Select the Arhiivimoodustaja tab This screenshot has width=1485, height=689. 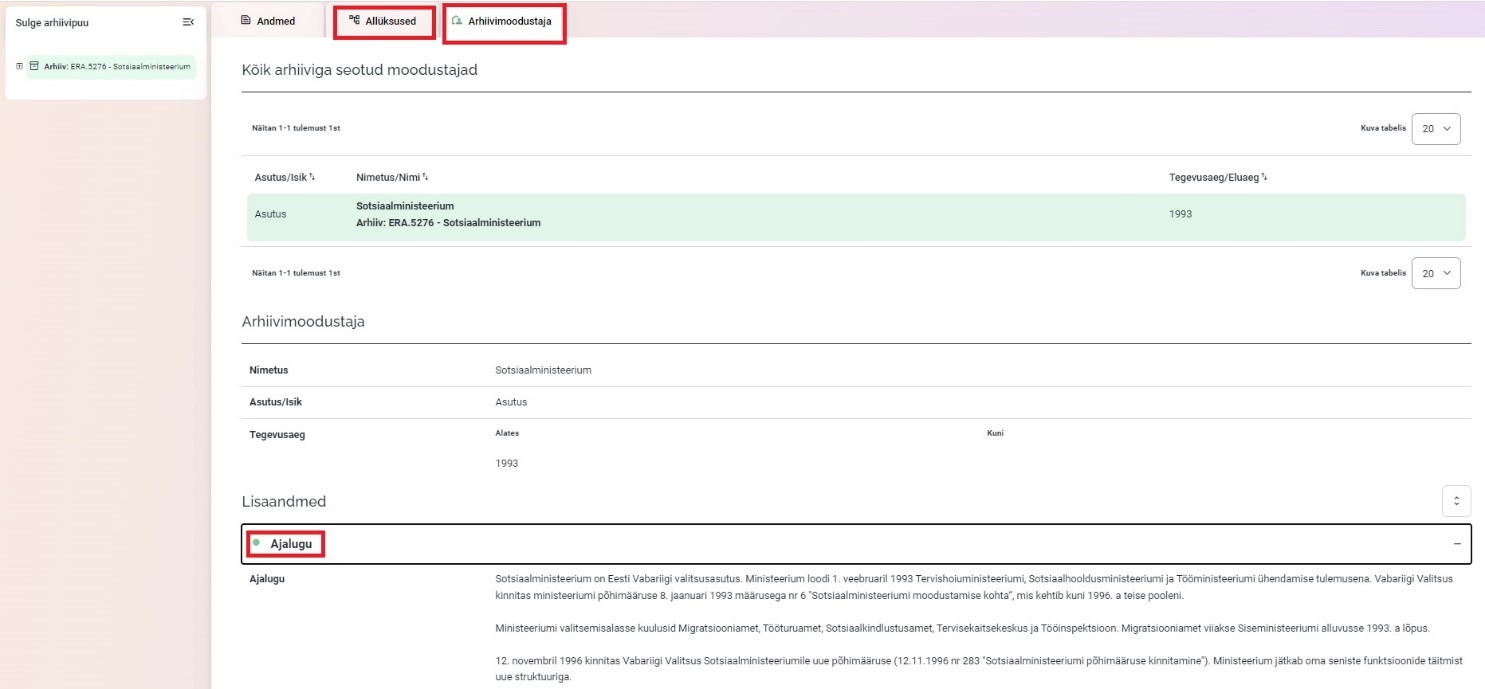coord(505,21)
